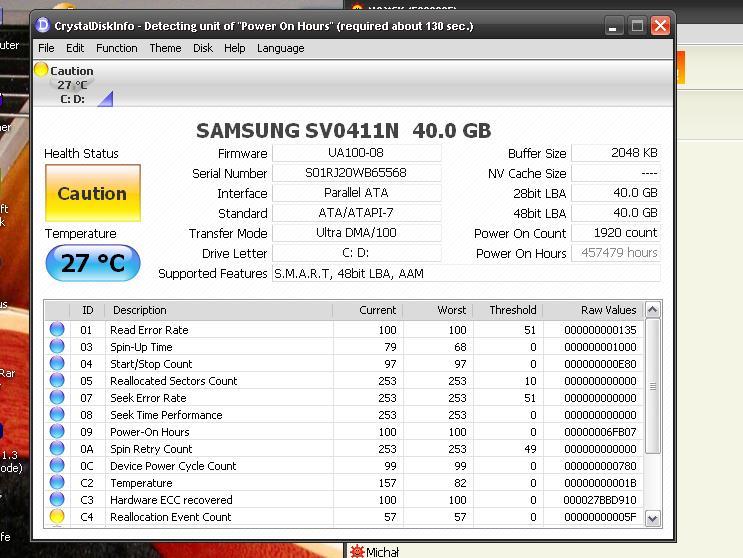Open the Theme menu

pyautogui.click(x=165, y=48)
